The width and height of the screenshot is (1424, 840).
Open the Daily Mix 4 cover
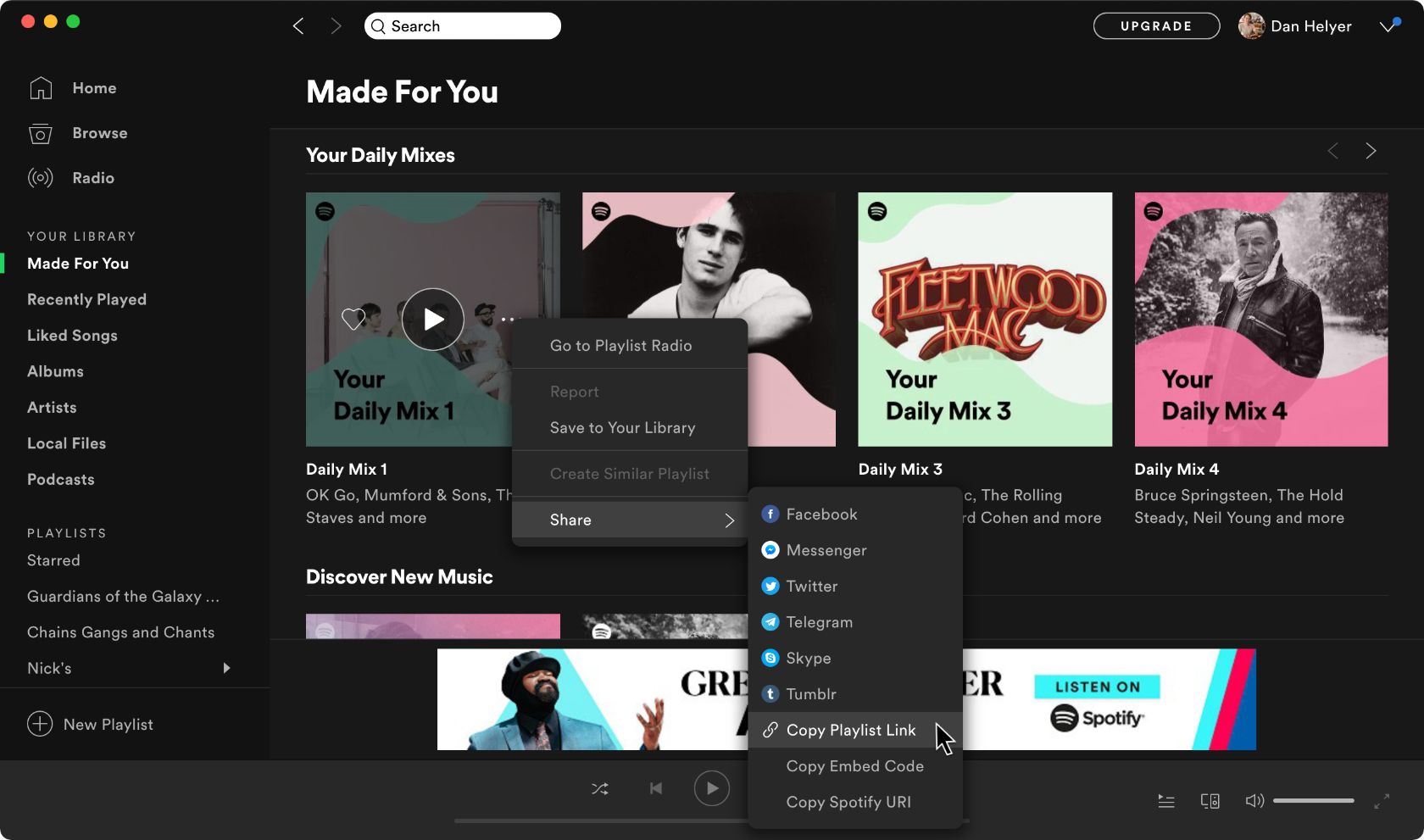tap(1261, 320)
